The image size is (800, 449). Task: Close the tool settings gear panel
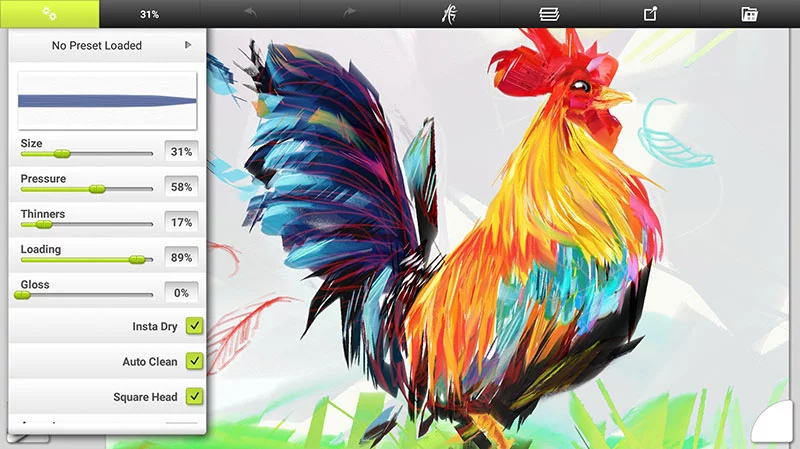tap(49, 14)
